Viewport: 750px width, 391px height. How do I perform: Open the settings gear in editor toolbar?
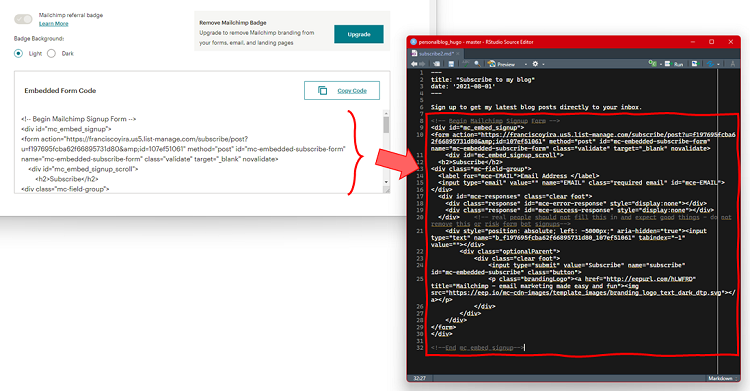point(535,64)
